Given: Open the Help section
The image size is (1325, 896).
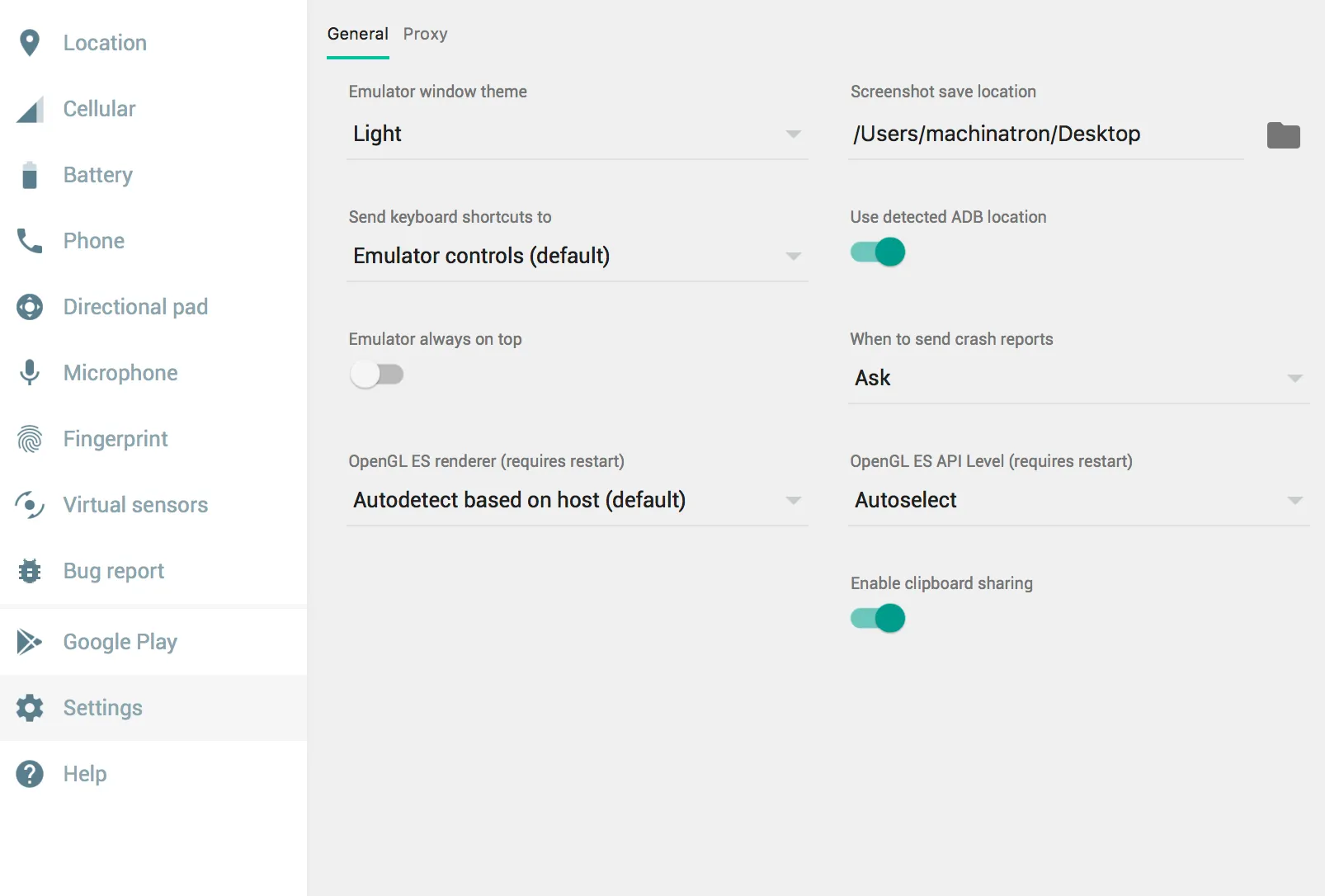Looking at the screenshot, I should click(85, 774).
